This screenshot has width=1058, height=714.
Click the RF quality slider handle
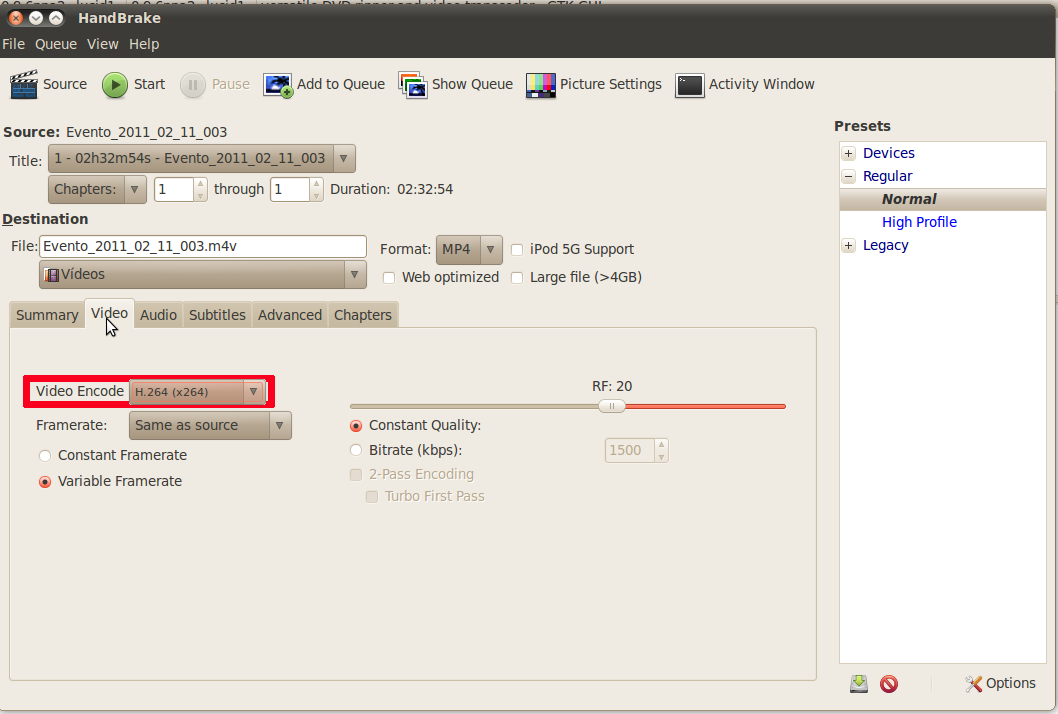click(612, 406)
